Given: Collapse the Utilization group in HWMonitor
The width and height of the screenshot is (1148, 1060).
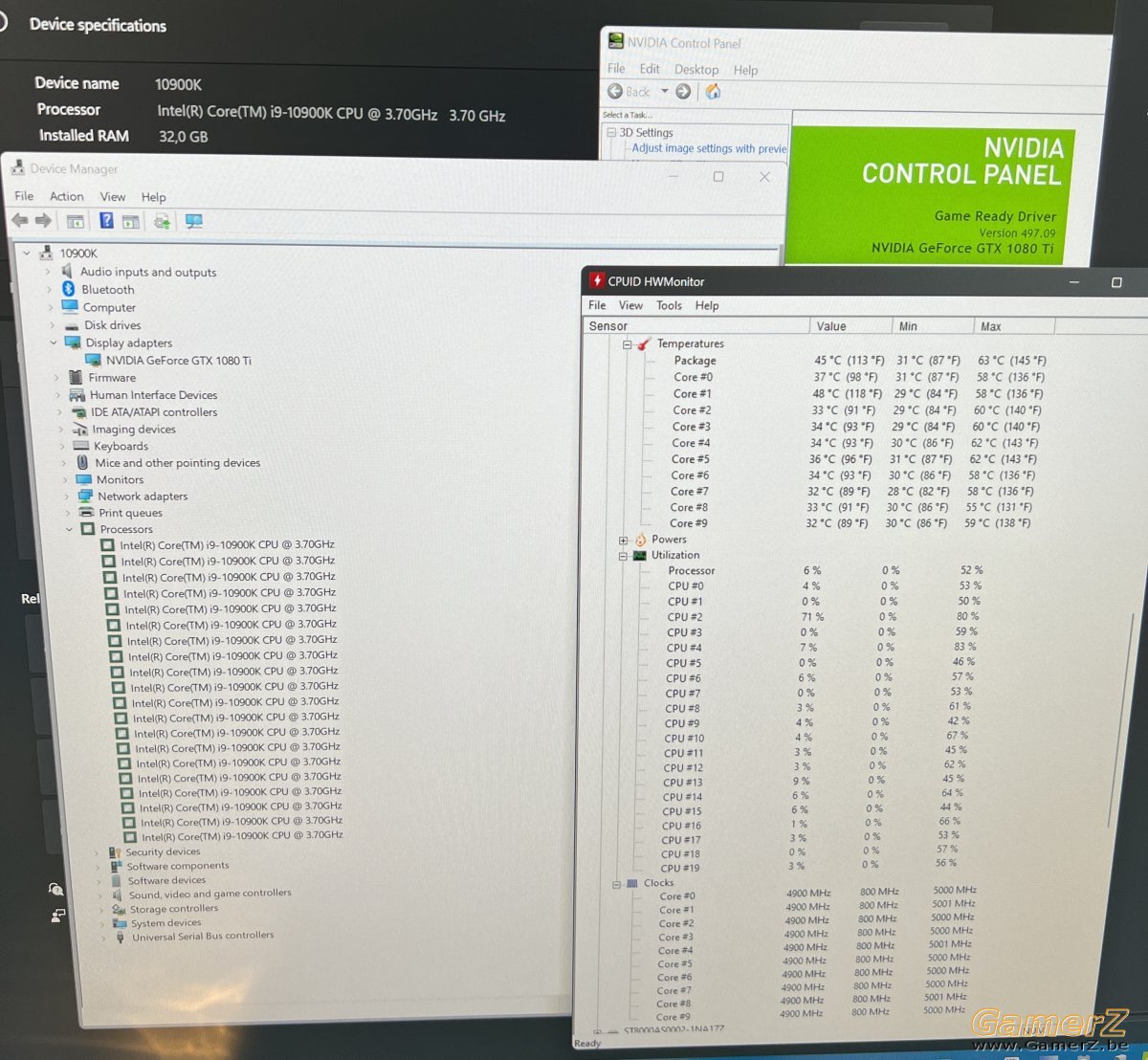Looking at the screenshot, I should [x=623, y=556].
